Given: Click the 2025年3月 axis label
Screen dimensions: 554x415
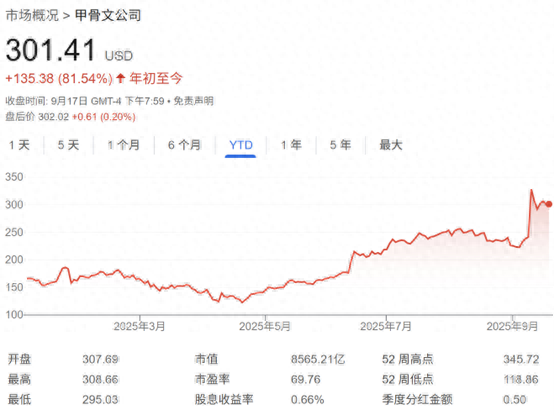Looking at the screenshot, I should (x=139, y=326).
